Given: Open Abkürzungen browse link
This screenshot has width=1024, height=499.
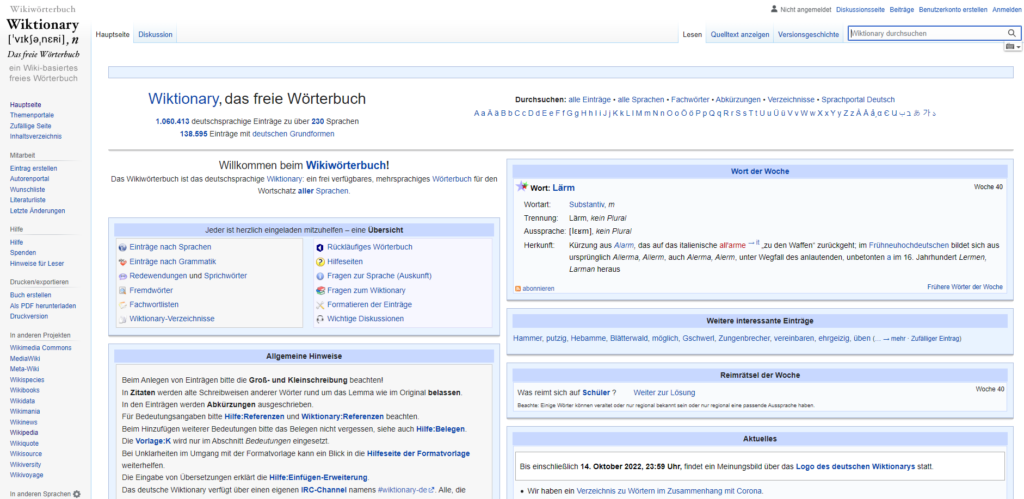Looking at the screenshot, I should 738,100.
